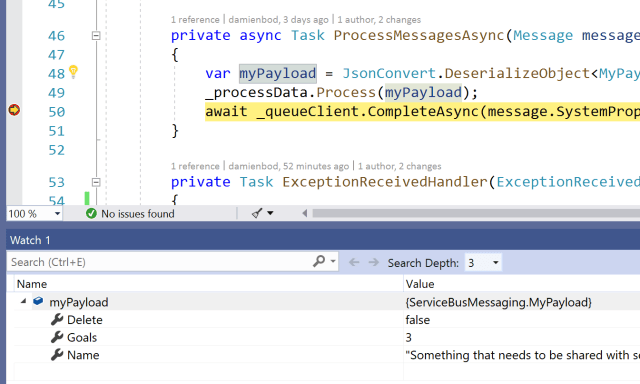Click the Watch 1 panel title
Image resolution: width=640 pixels, height=384 pixels.
[x=30, y=240]
